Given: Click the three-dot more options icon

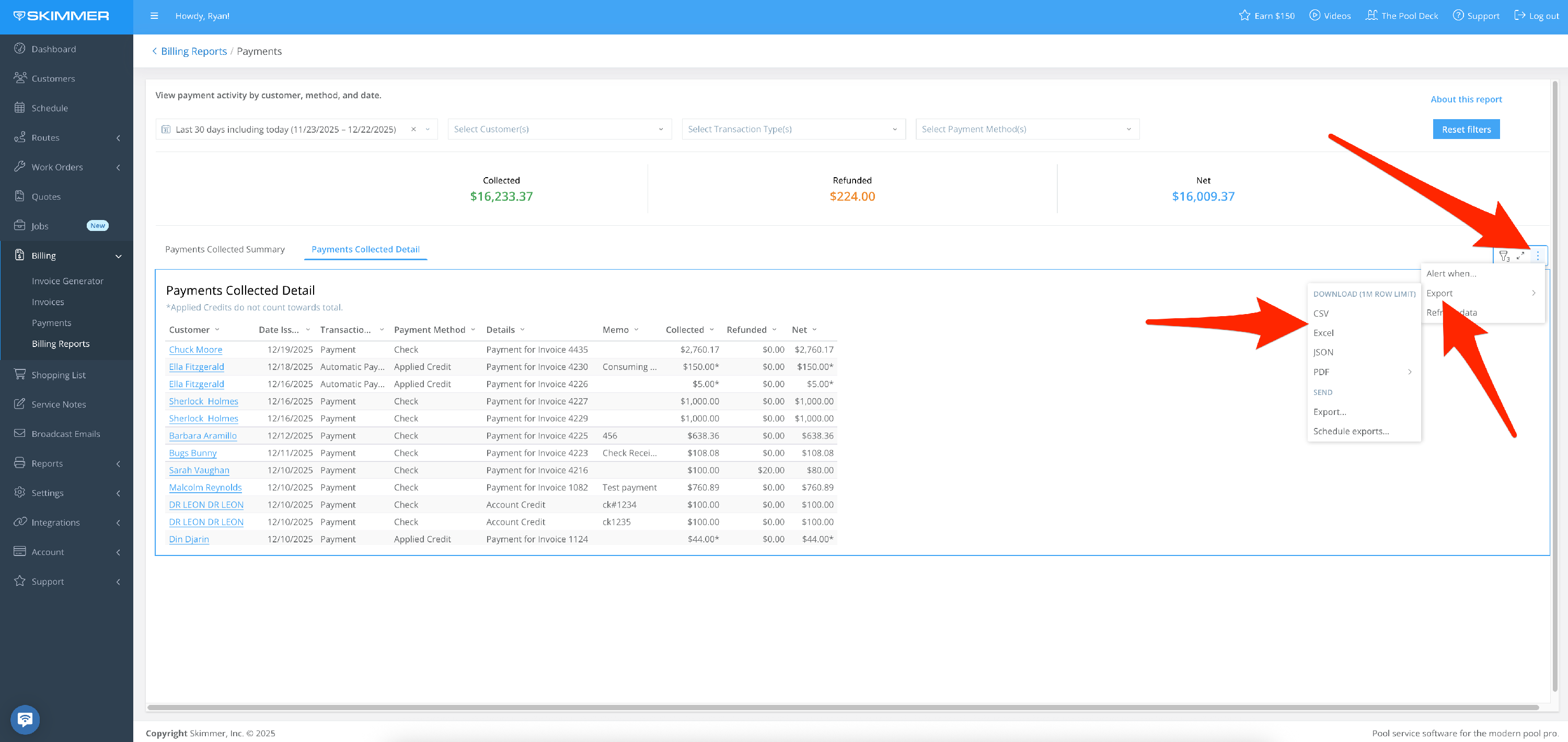Looking at the screenshot, I should tap(1538, 256).
